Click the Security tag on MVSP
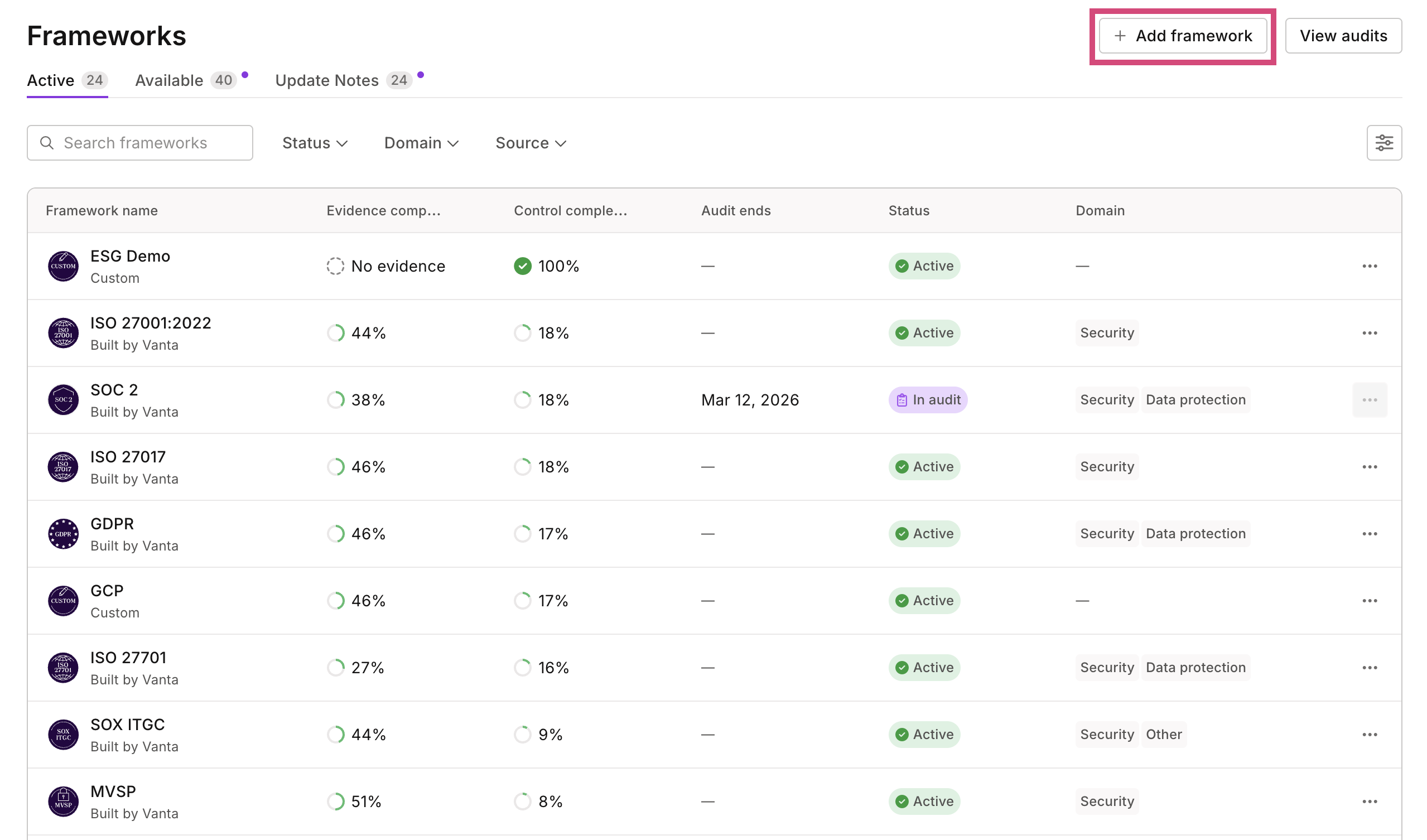Image resolution: width=1427 pixels, height=840 pixels. 1107,802
